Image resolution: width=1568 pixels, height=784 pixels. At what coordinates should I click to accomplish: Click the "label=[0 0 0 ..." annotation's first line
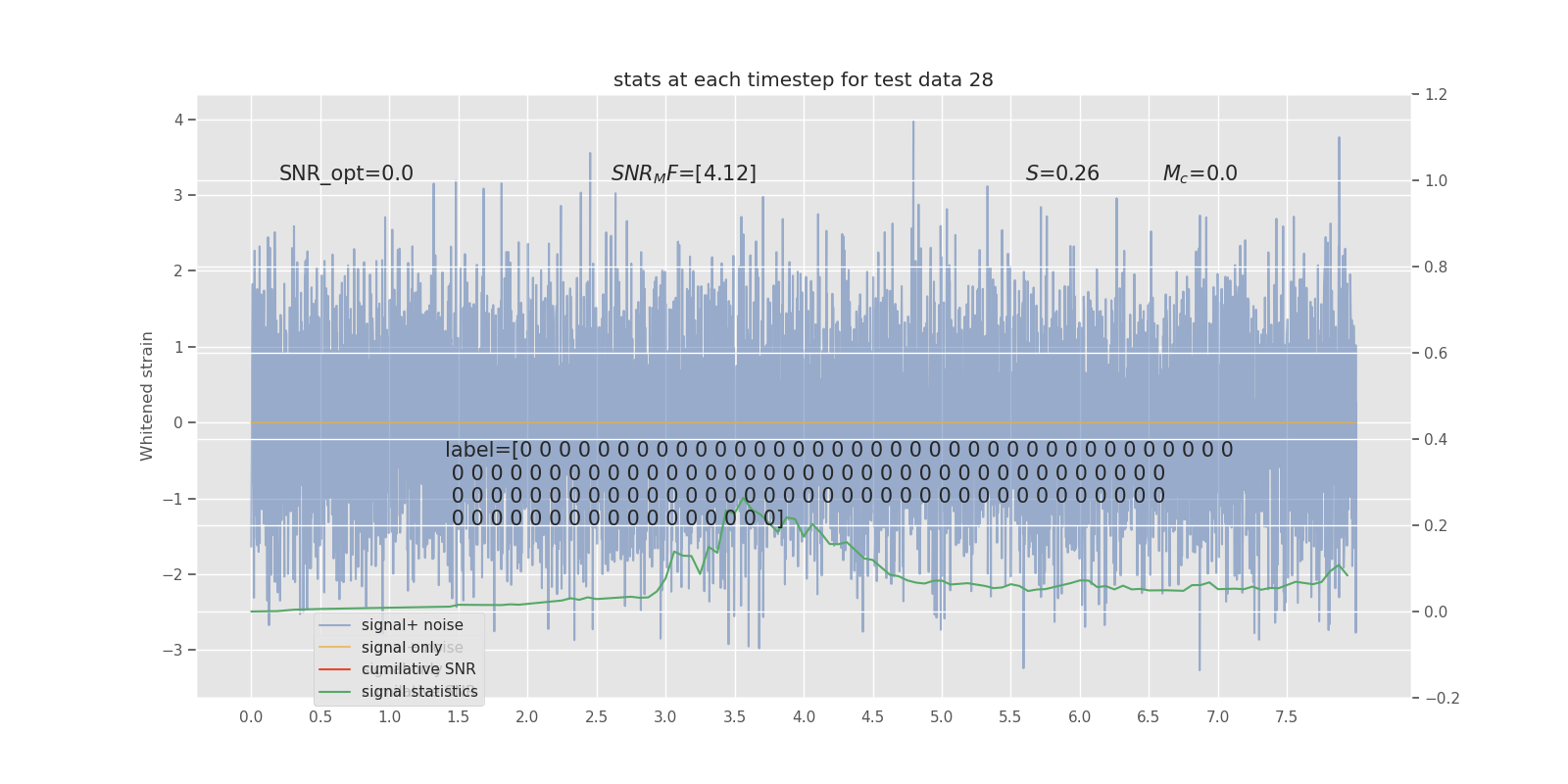[x=839, y=450]
